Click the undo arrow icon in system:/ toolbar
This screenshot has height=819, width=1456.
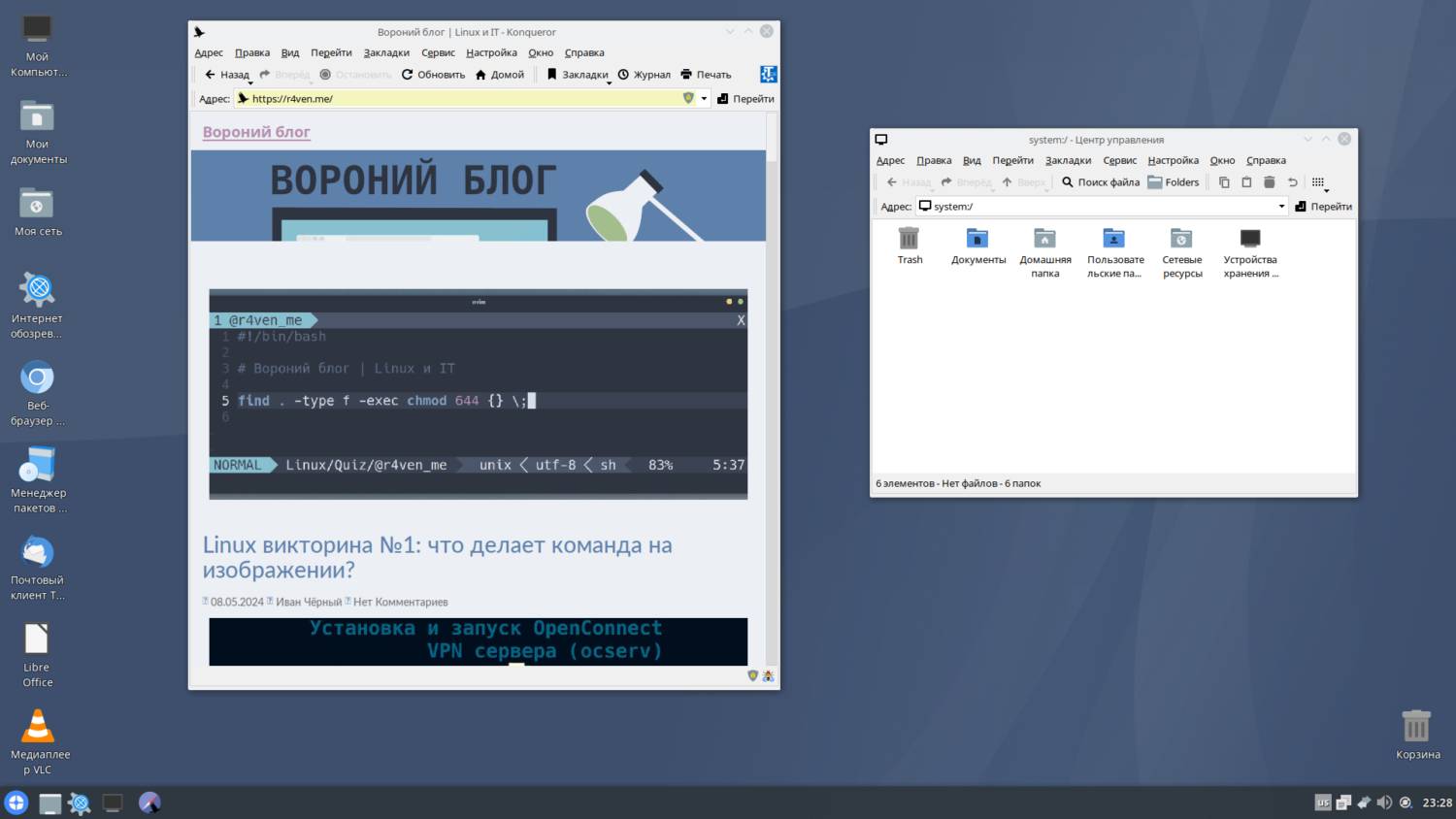[1292, 182]
